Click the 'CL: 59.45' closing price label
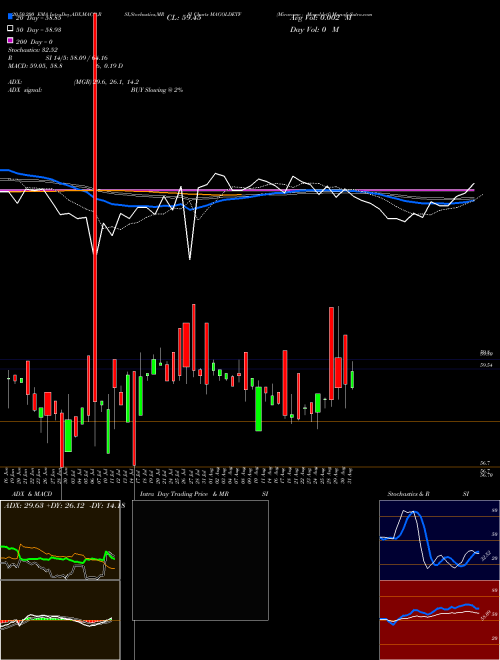 184,18
